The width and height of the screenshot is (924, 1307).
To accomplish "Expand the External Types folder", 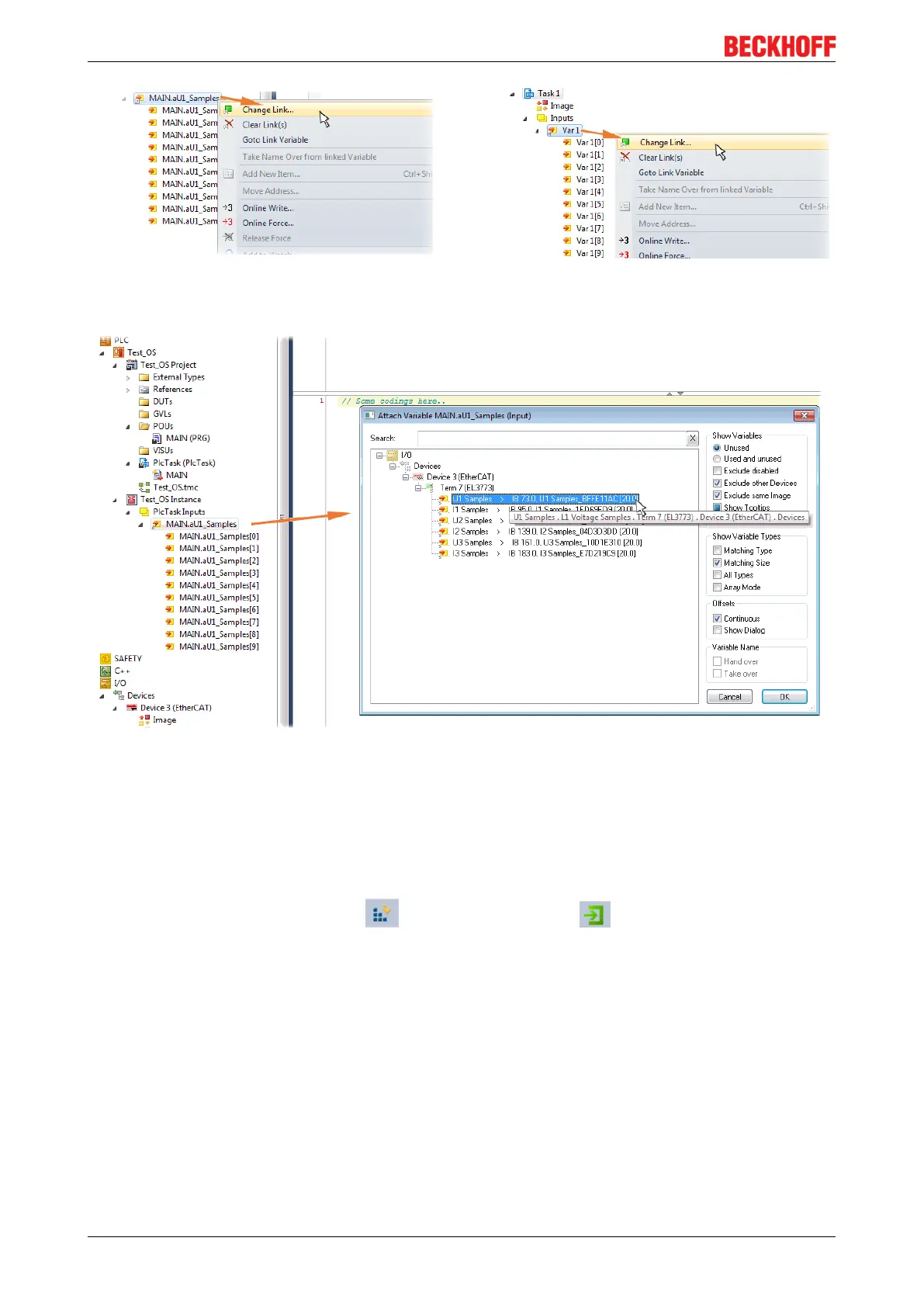I will pyautogui.click(x=128, y=377).
